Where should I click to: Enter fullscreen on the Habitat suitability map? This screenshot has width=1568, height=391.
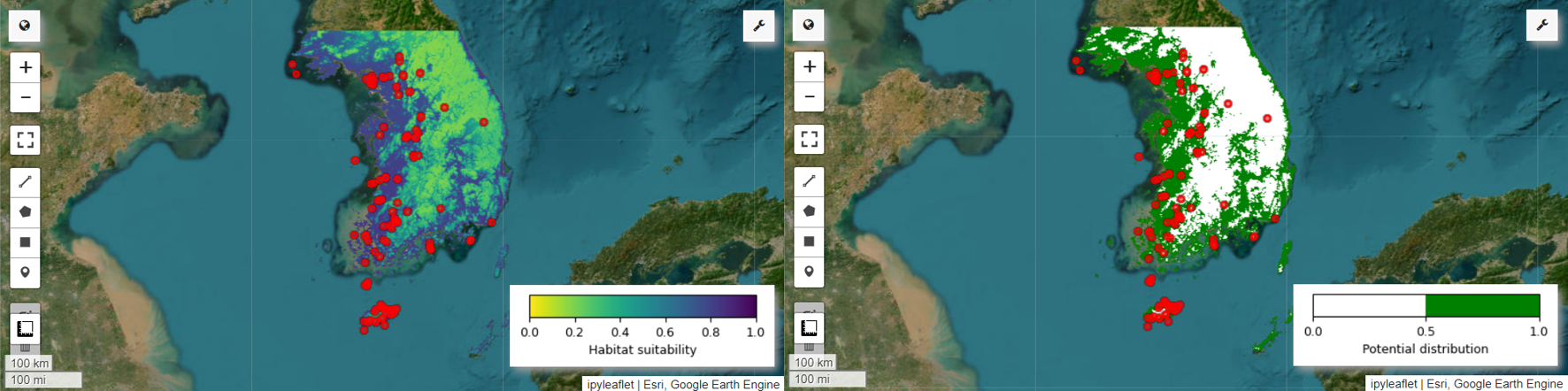click(25, 140)
